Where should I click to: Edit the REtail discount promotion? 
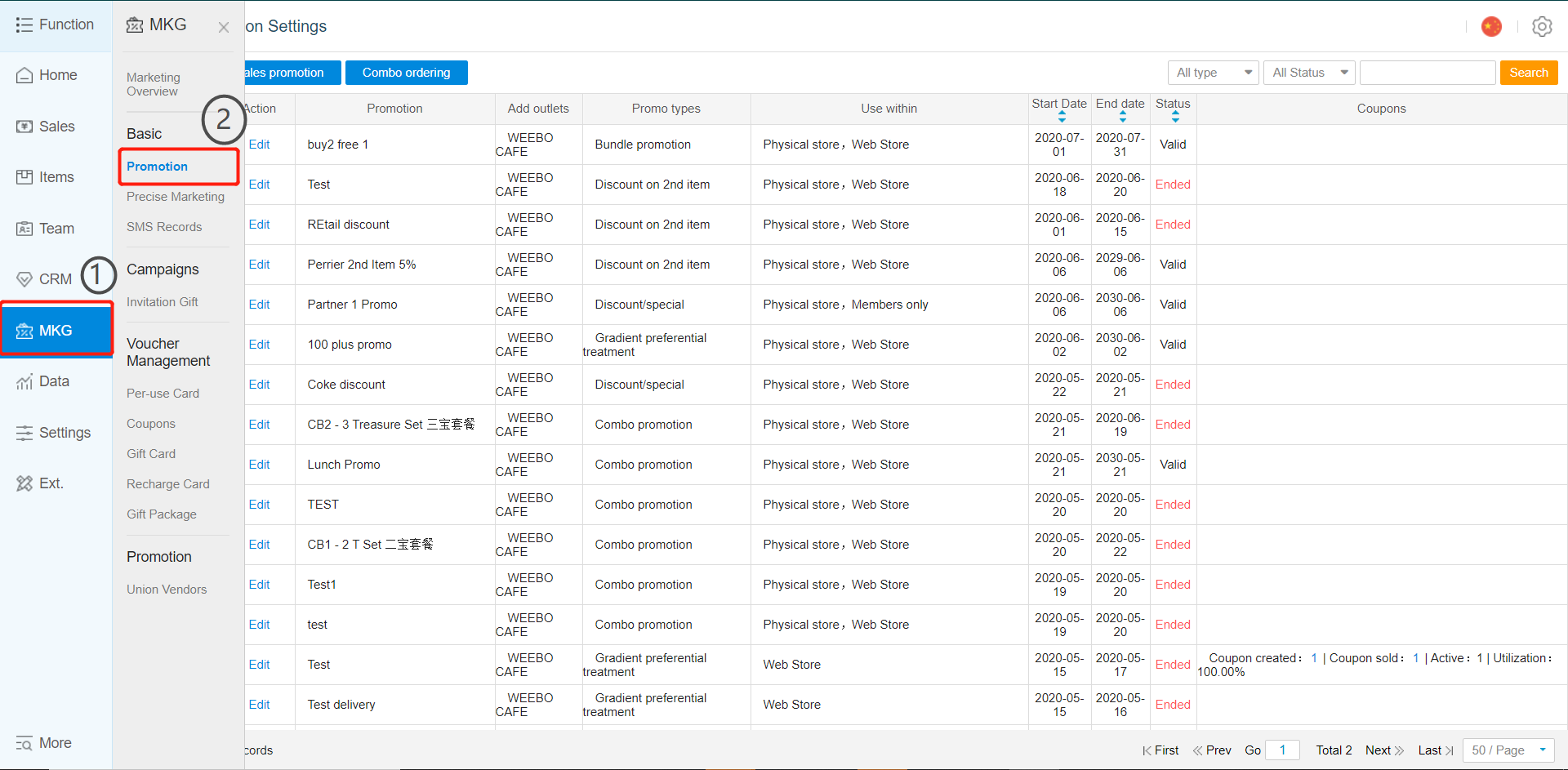[x=259, y=225]
